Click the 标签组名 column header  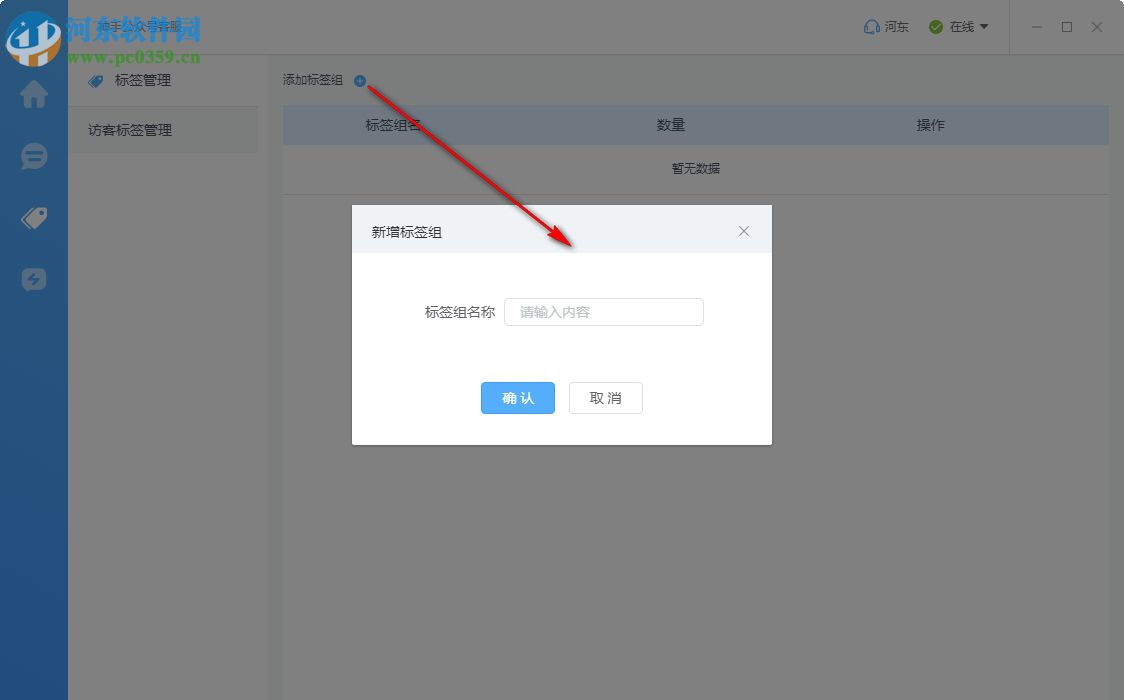[x=393, y=125]
